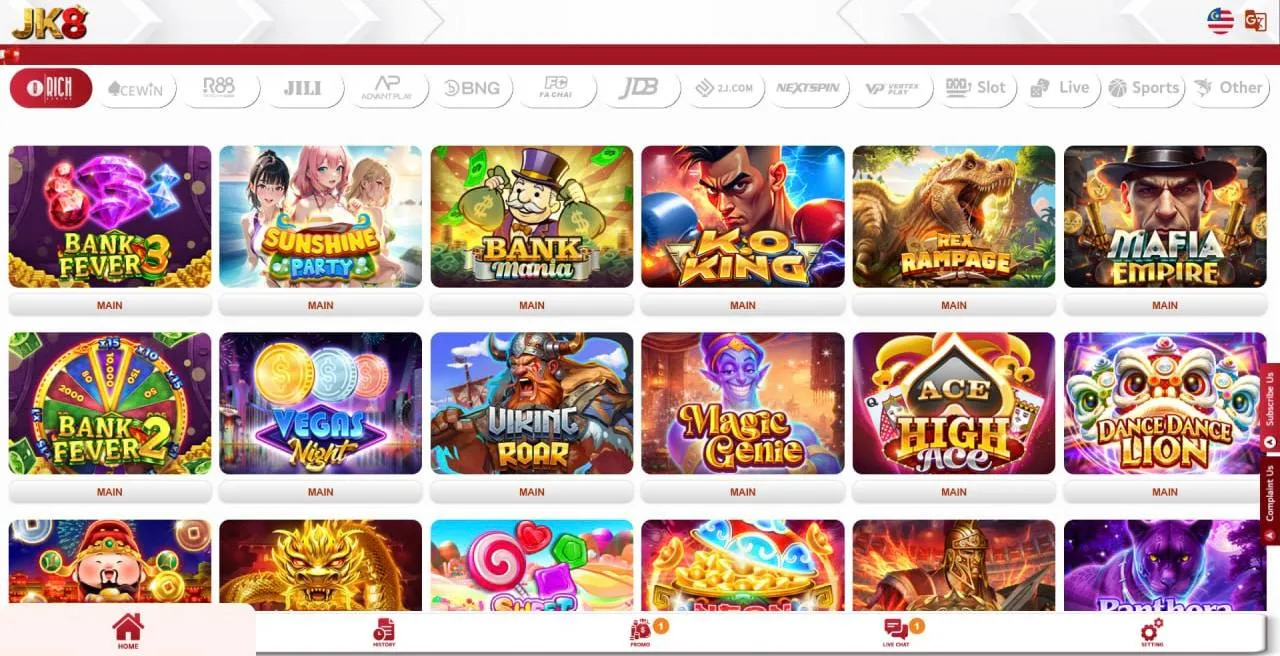Click the JK8 logo

(x=50, y=22)
